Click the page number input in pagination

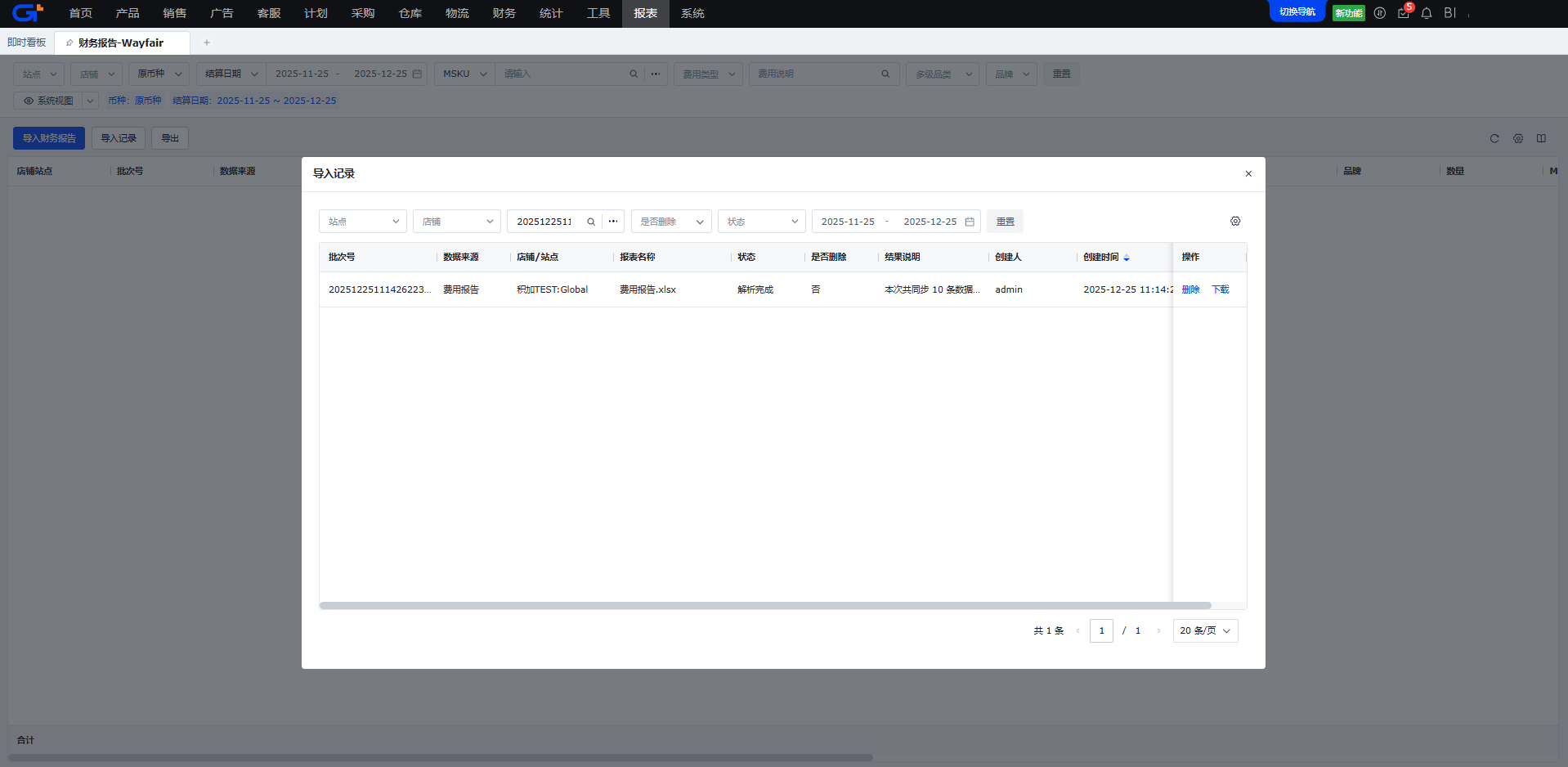tap(1101, 631)
